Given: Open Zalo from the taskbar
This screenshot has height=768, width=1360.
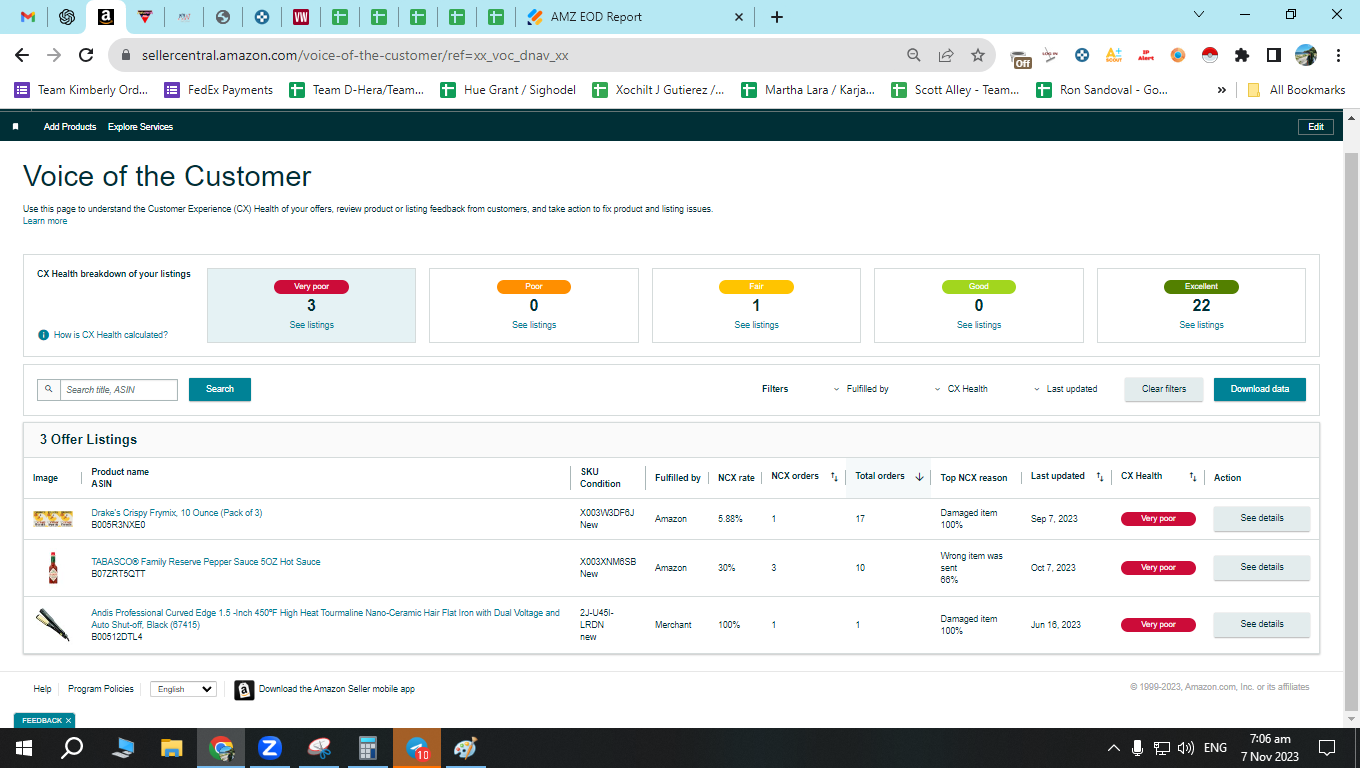Looking at the screenshot, I should click(270, 748).
